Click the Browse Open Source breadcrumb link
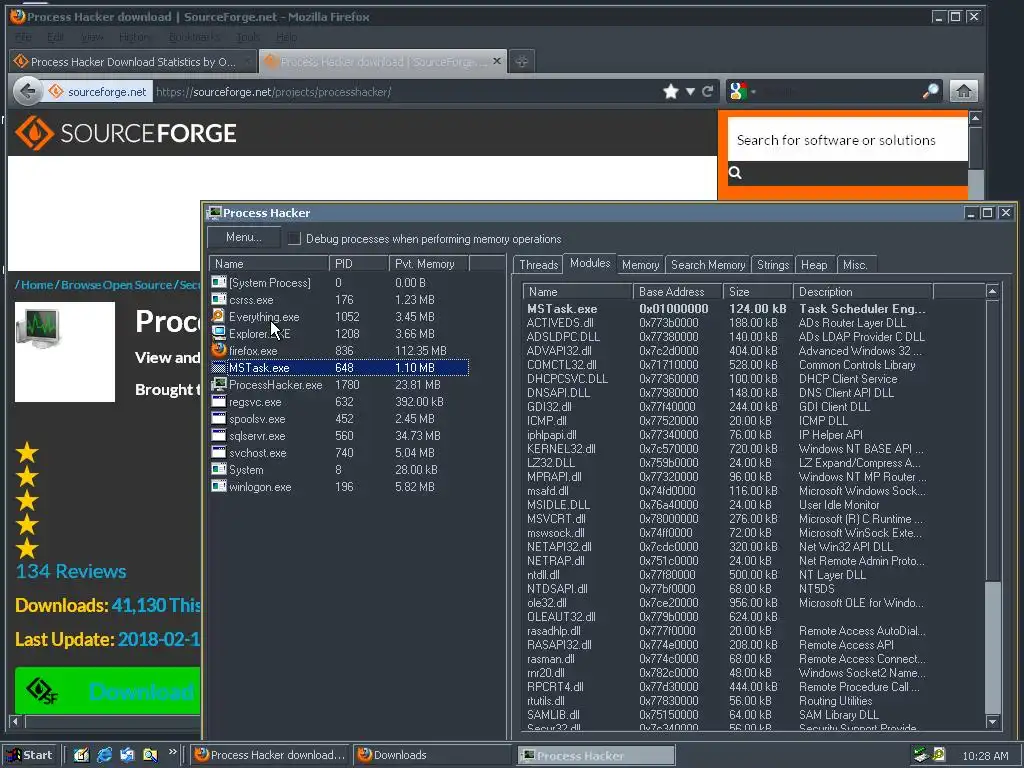The image size is (1024, 768). [x=116, y=285]
